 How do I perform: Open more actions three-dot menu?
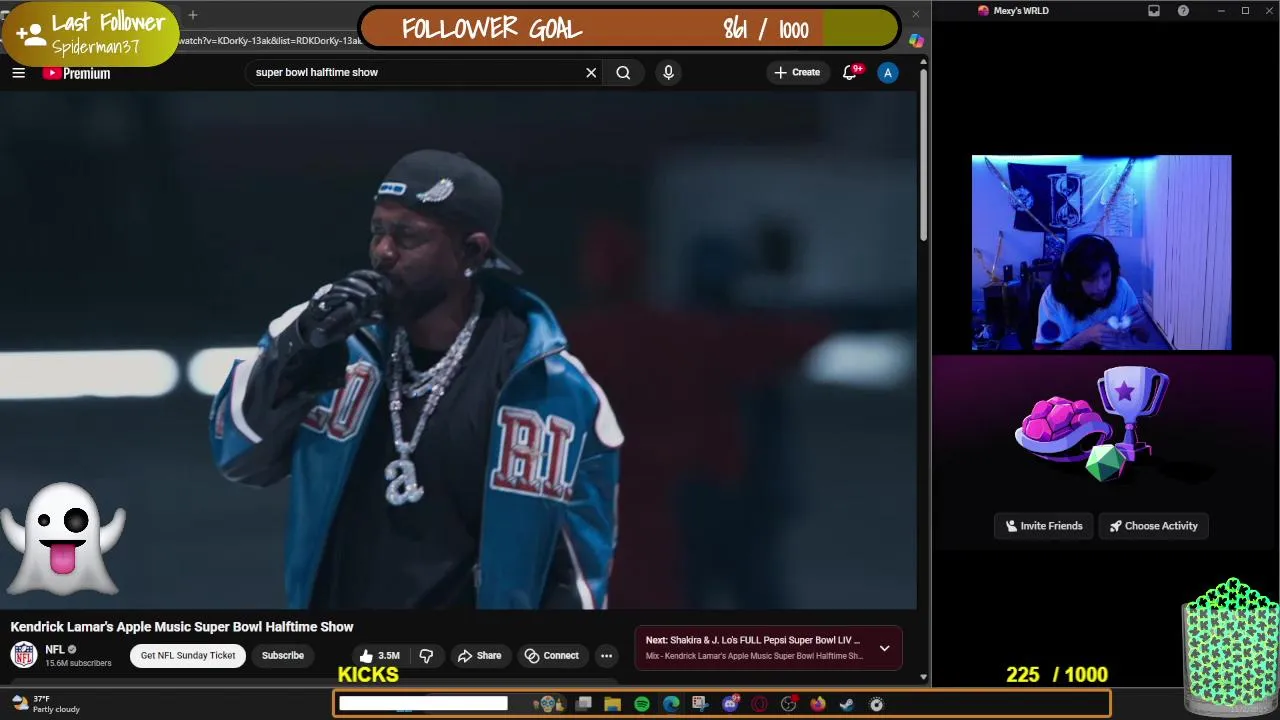pyautogui.click(x=606, y=656)
